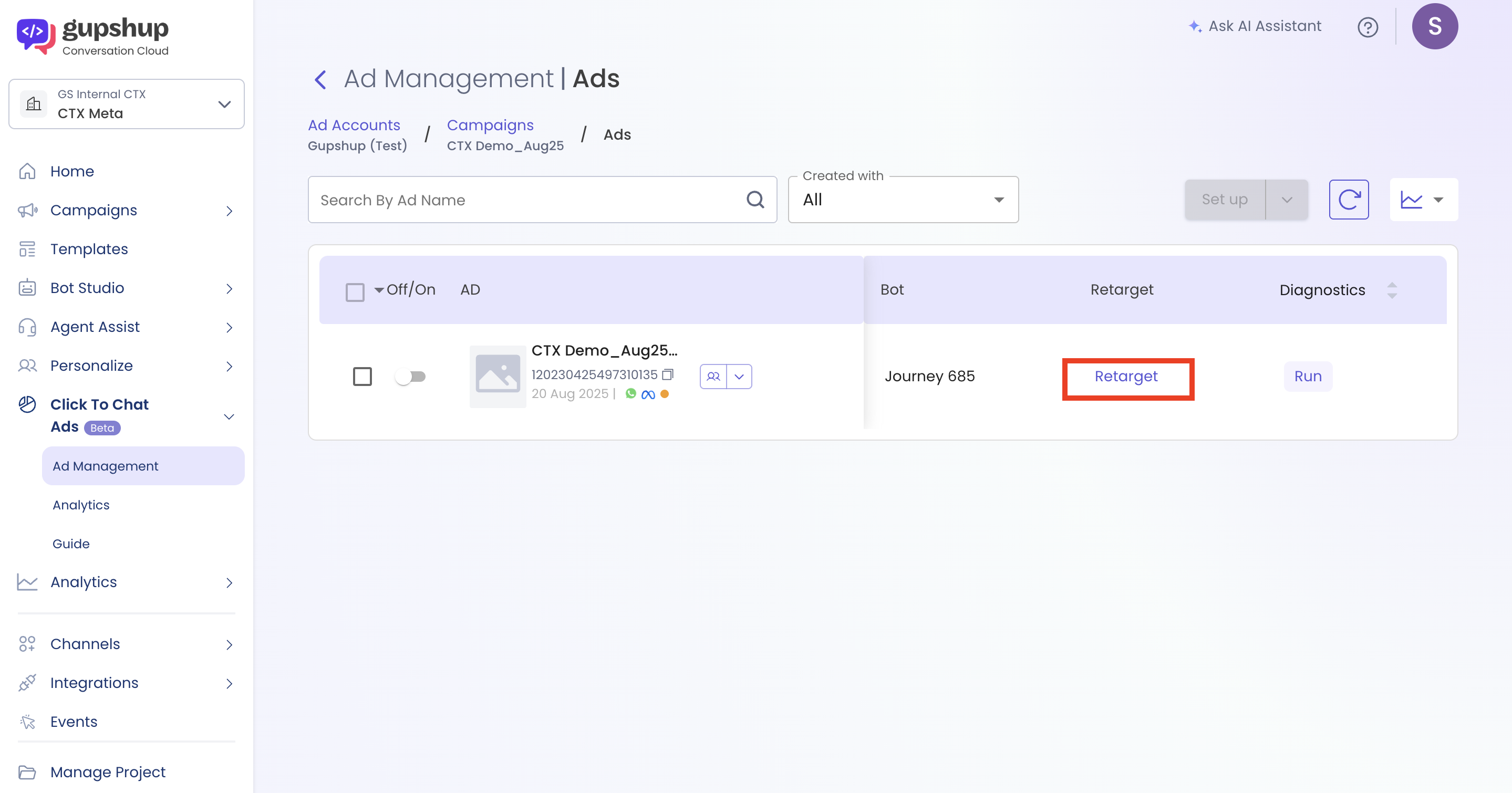Click the Integrations plug icon

[27, 683]
